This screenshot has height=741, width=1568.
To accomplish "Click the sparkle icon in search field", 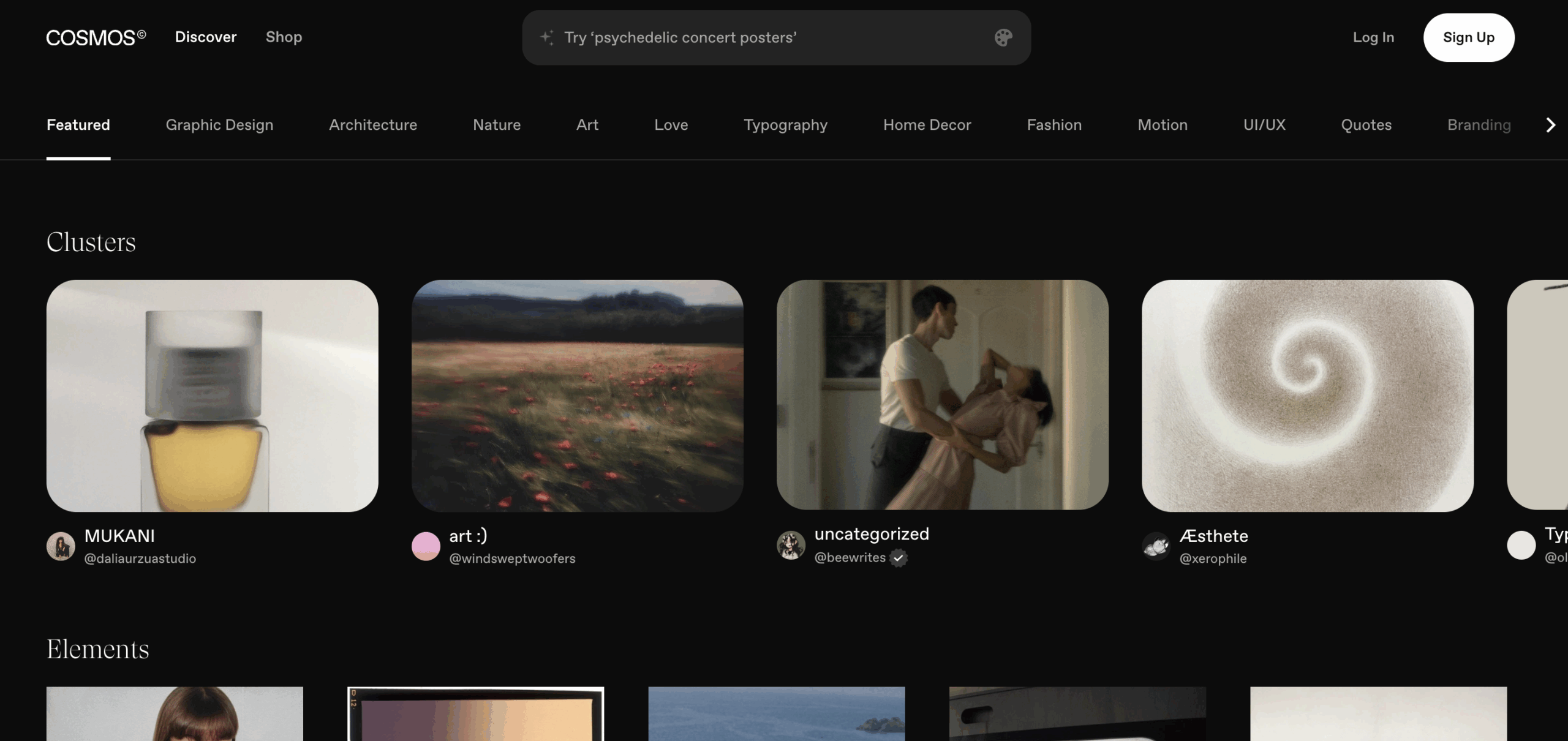I will coord(547,37).
